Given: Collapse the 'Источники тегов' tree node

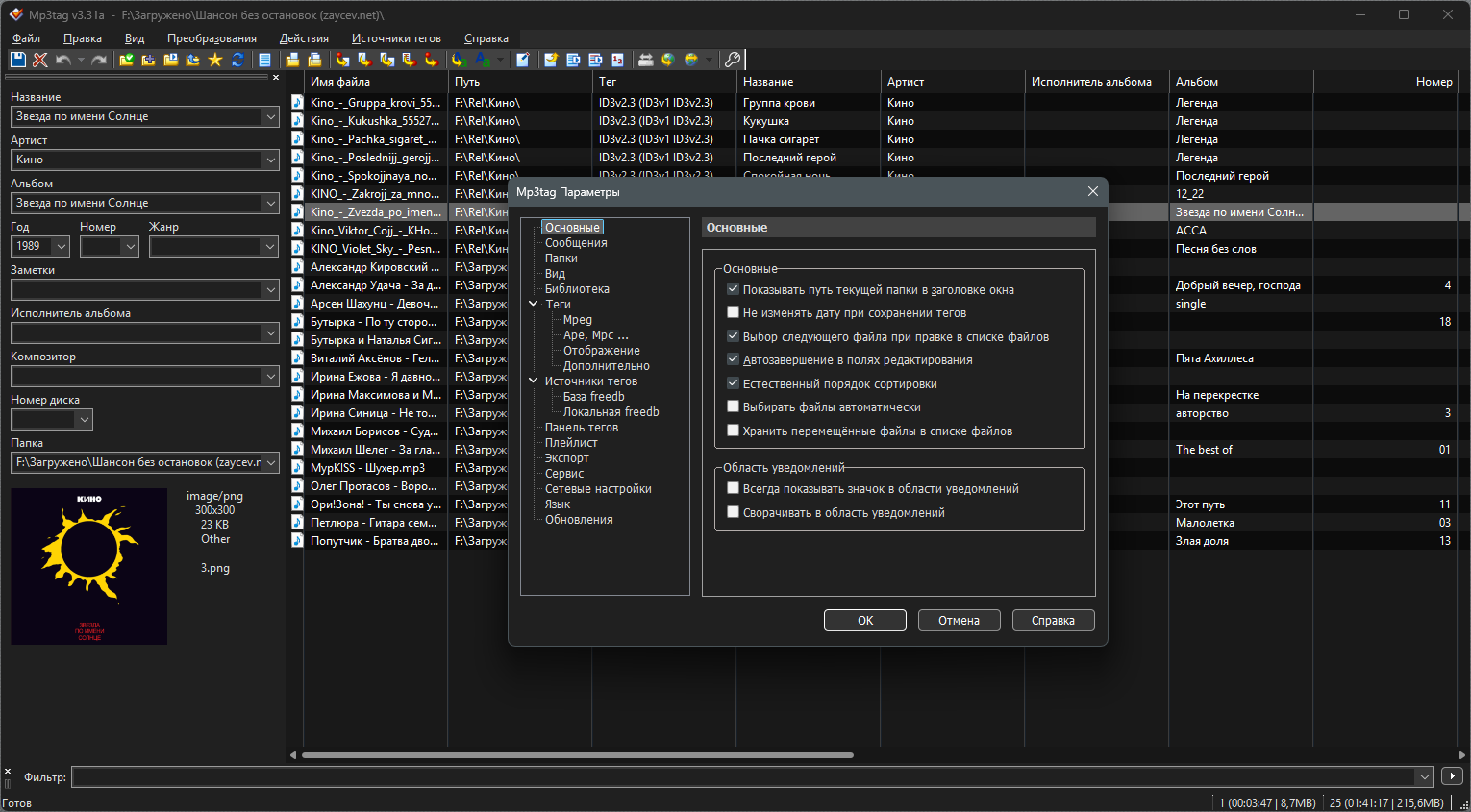Looking at the screenshot, I should point(534,381).
